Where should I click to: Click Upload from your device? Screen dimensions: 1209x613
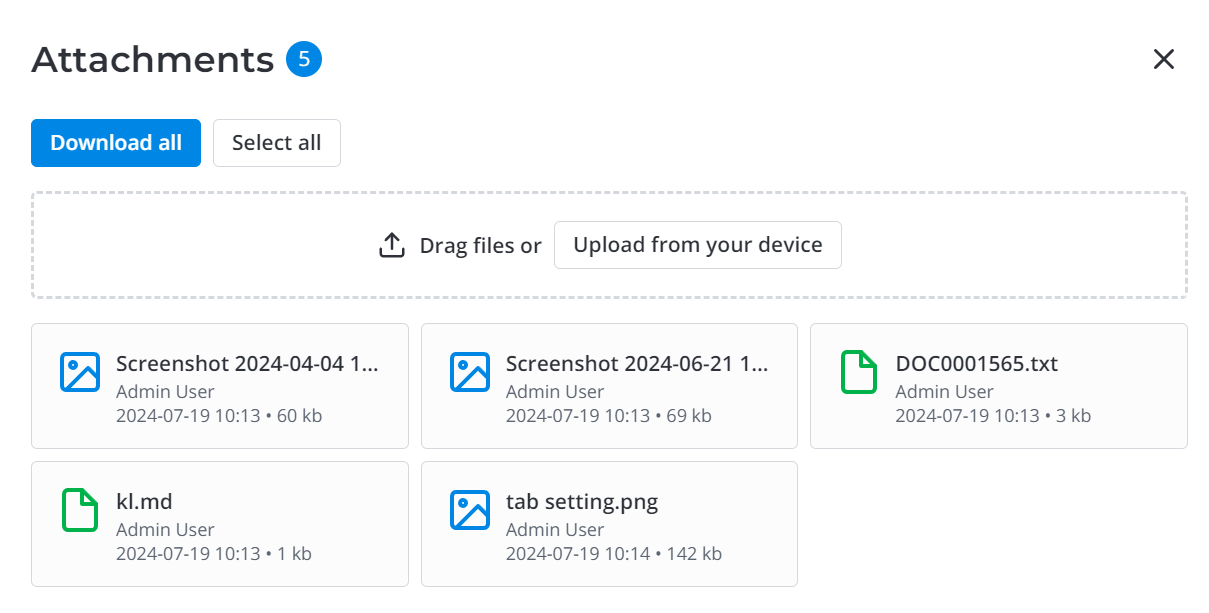tap(697, 245)
